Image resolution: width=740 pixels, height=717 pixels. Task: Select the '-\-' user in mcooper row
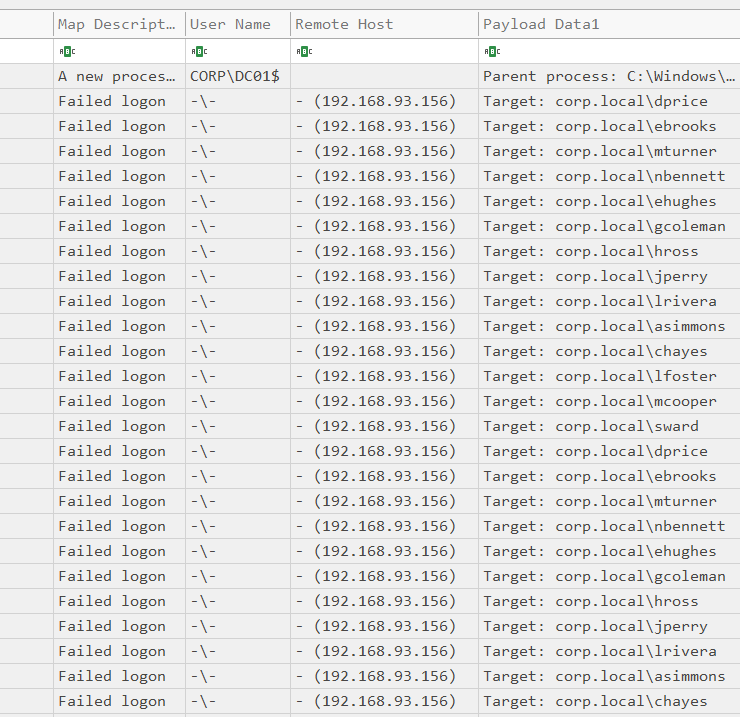pos(238,401)
